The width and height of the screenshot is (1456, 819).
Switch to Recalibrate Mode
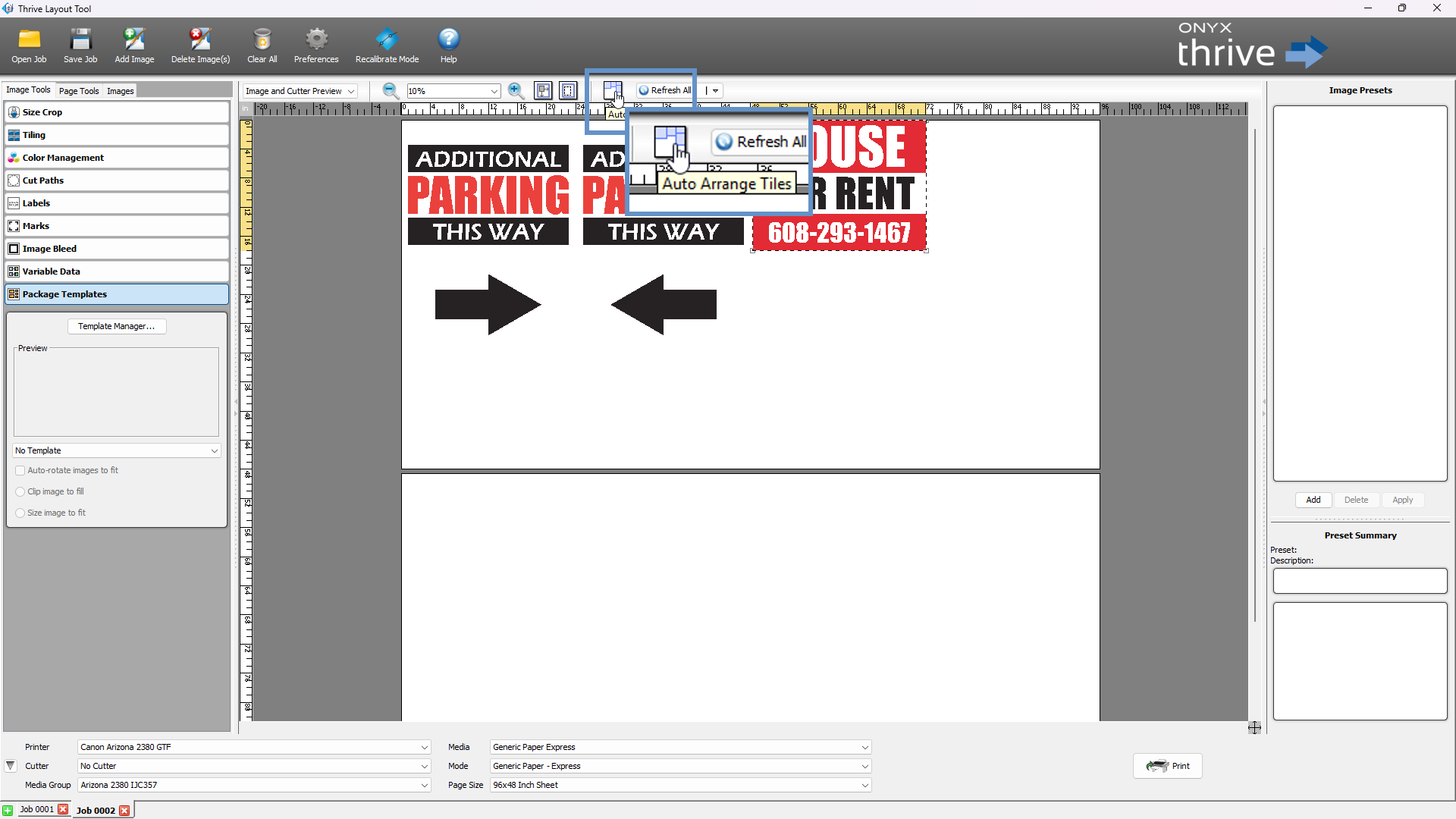pyautogui.click(x=387, y=45)
